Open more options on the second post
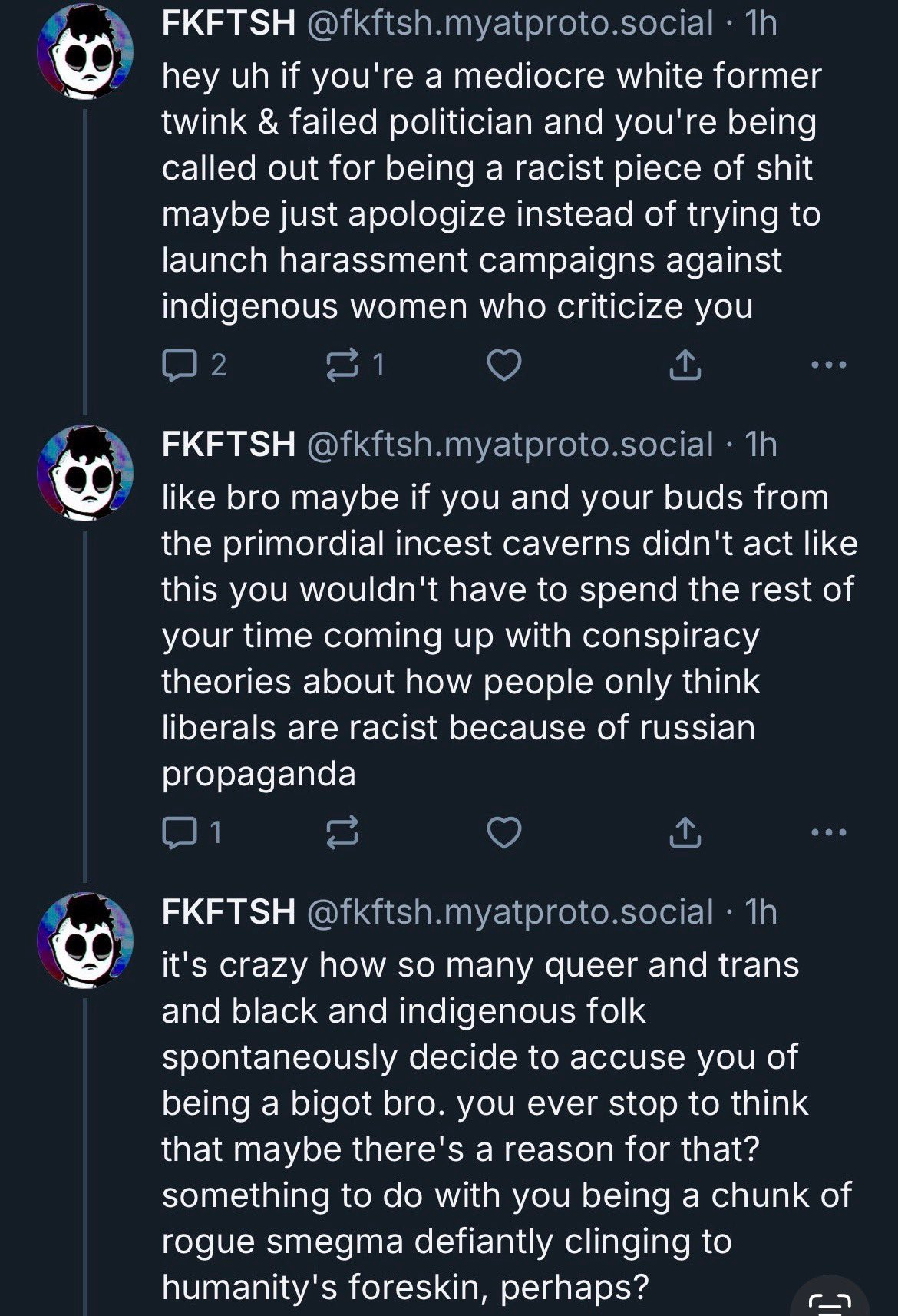The image size is (898, 1316). (829, 832)
